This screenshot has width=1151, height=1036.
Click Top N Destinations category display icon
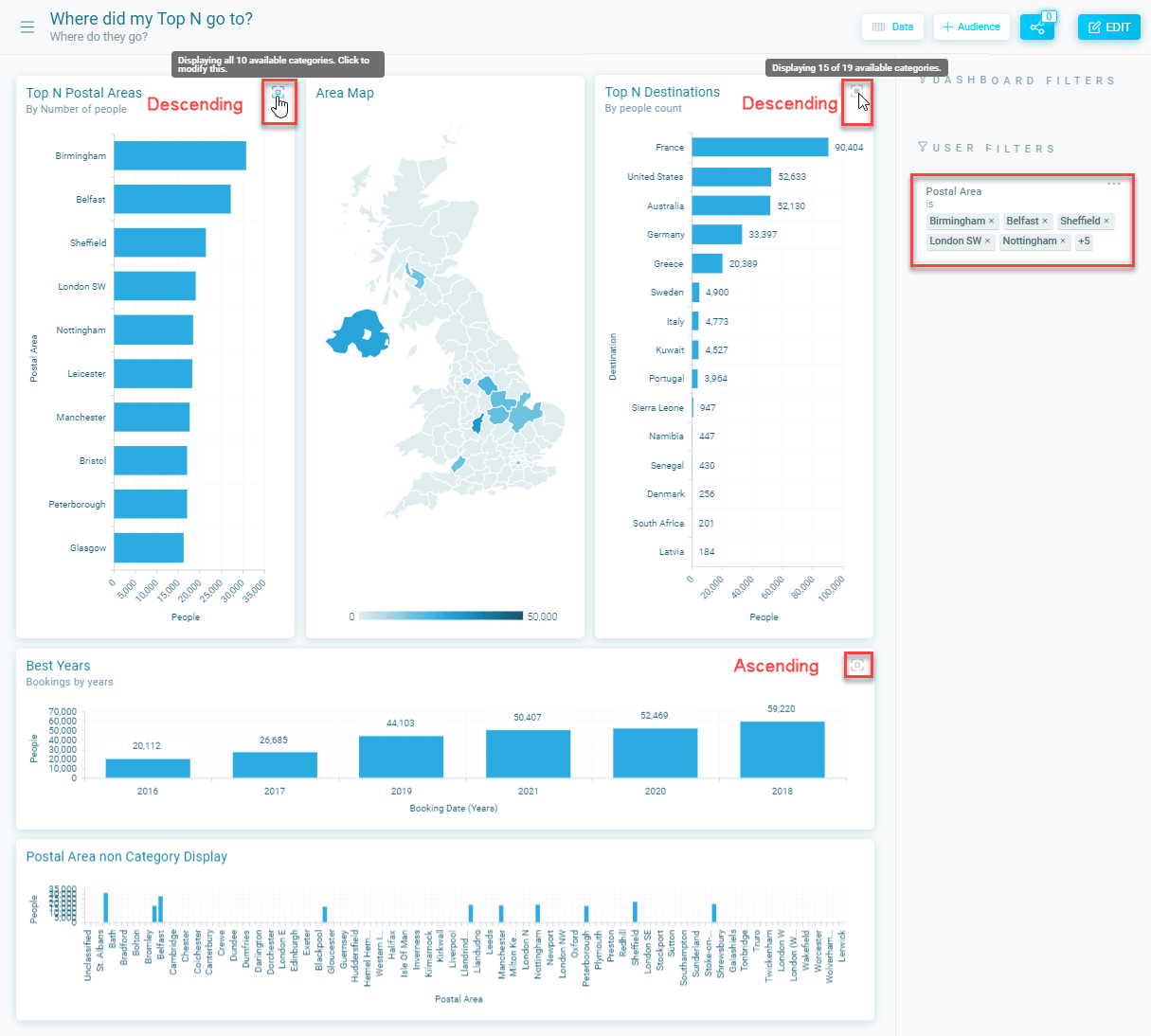click(x=856, y=92)
